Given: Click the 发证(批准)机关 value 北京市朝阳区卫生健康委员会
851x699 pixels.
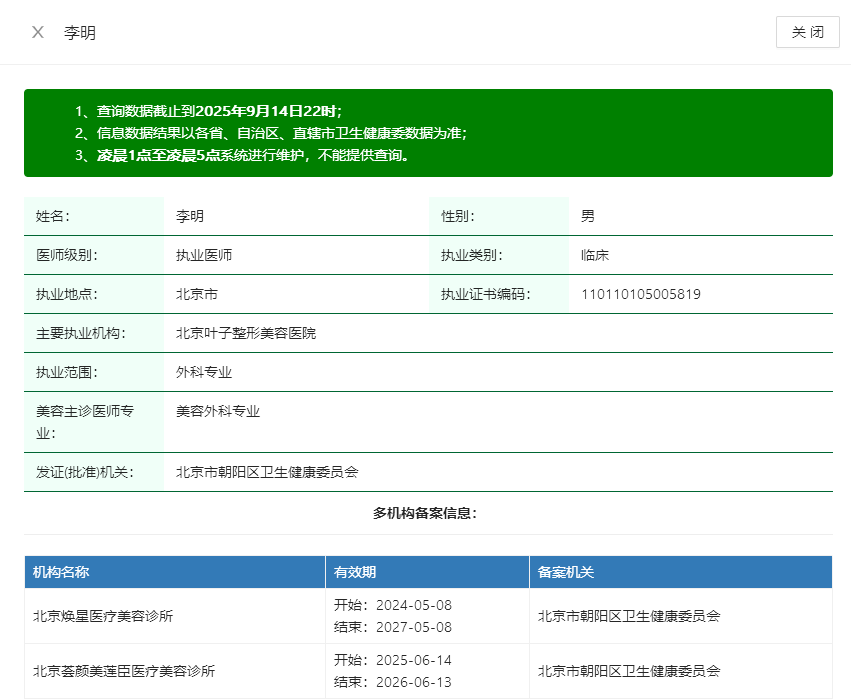Looking at the screenshot, I should pyautogui.click(x=267, y=472).
